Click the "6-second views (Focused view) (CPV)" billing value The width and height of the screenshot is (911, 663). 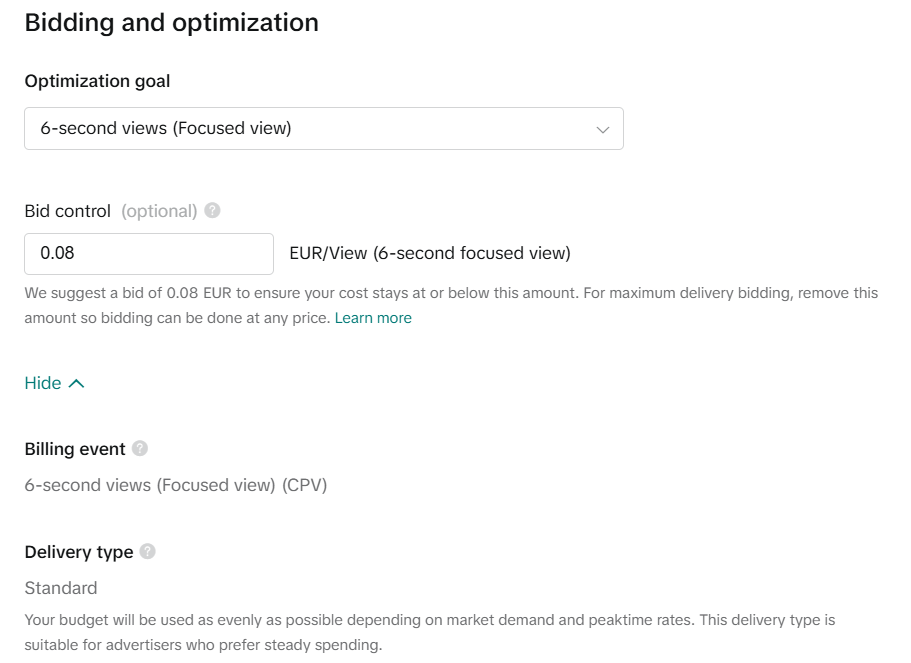click(176, 485)
